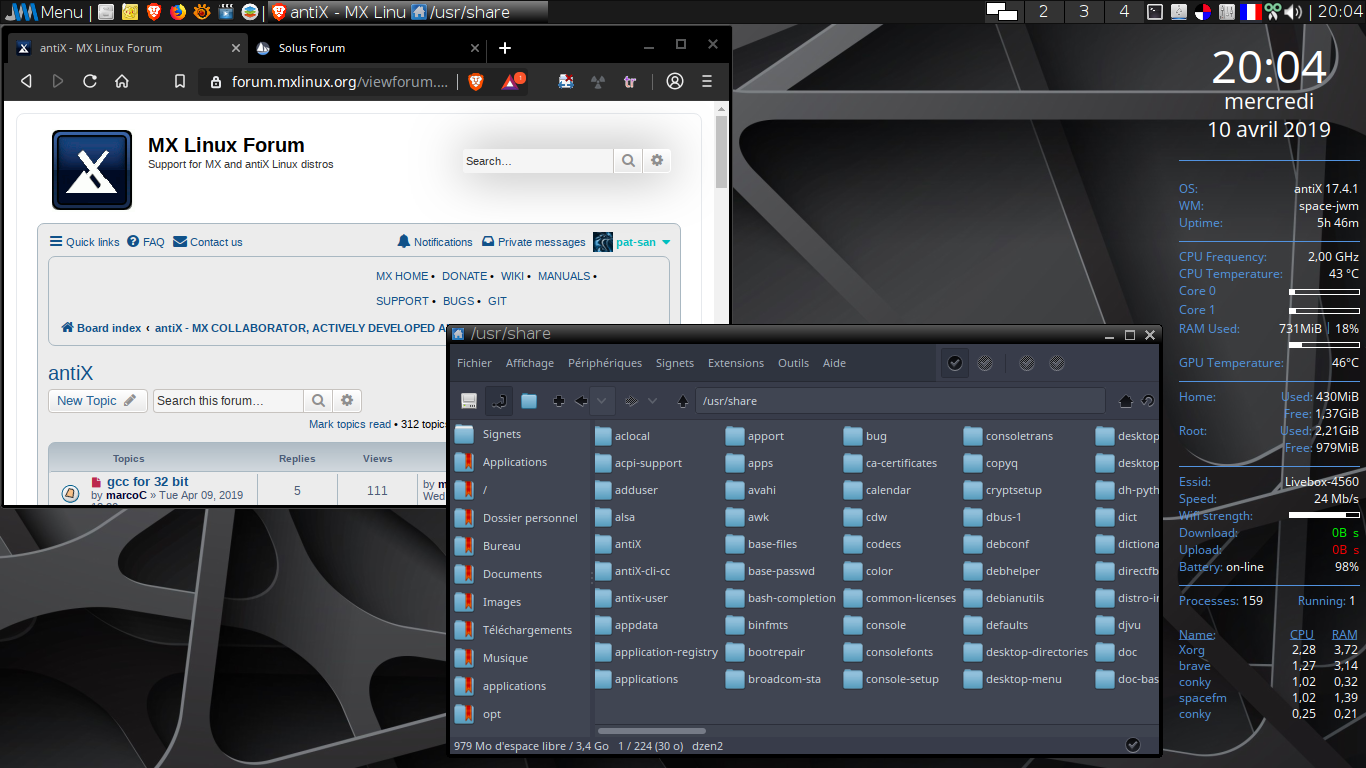Launch Brave from the taskbar quick launcher

tap(154, 12)
